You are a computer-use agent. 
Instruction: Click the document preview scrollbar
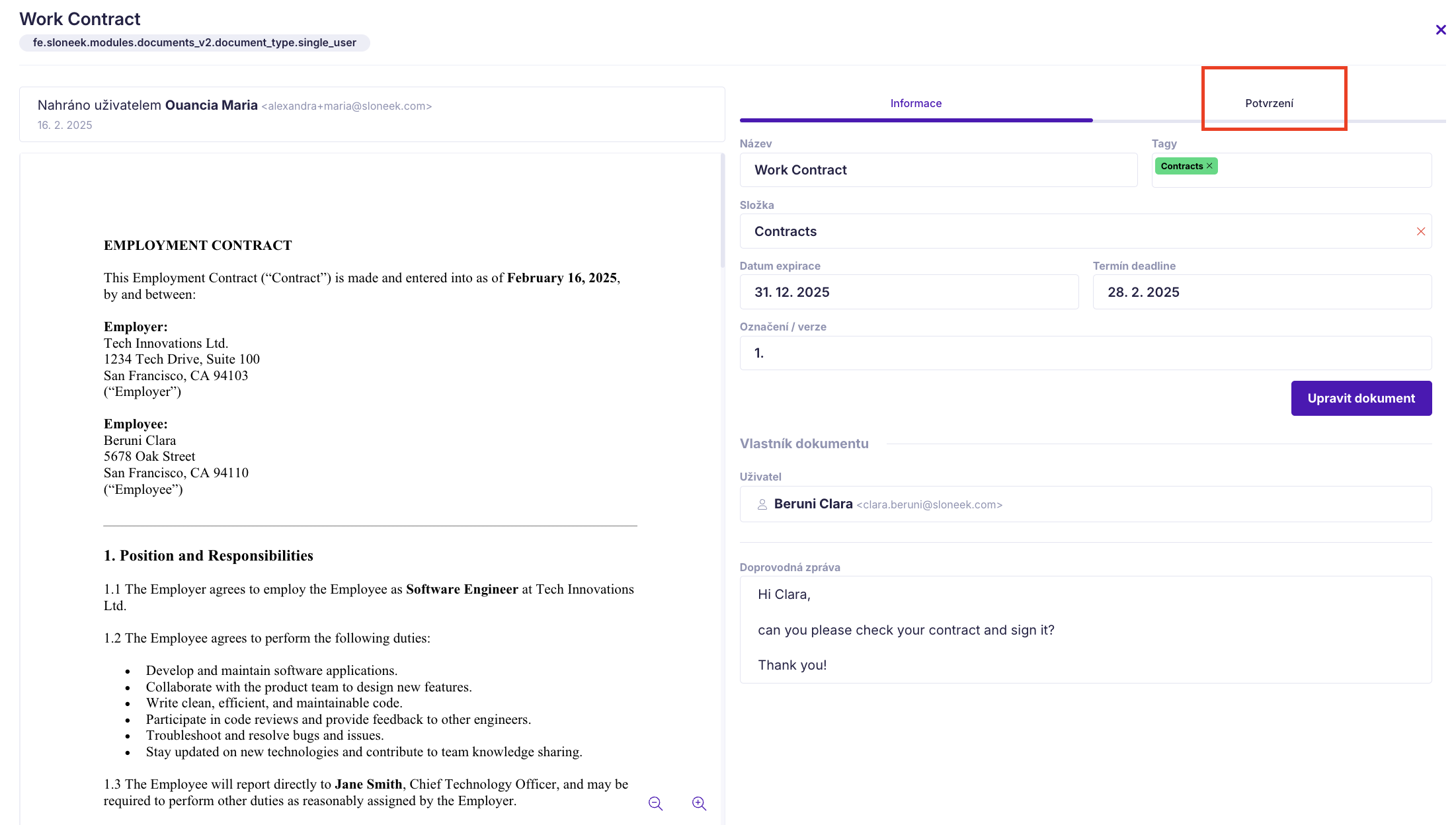click(x=722, y=212)
